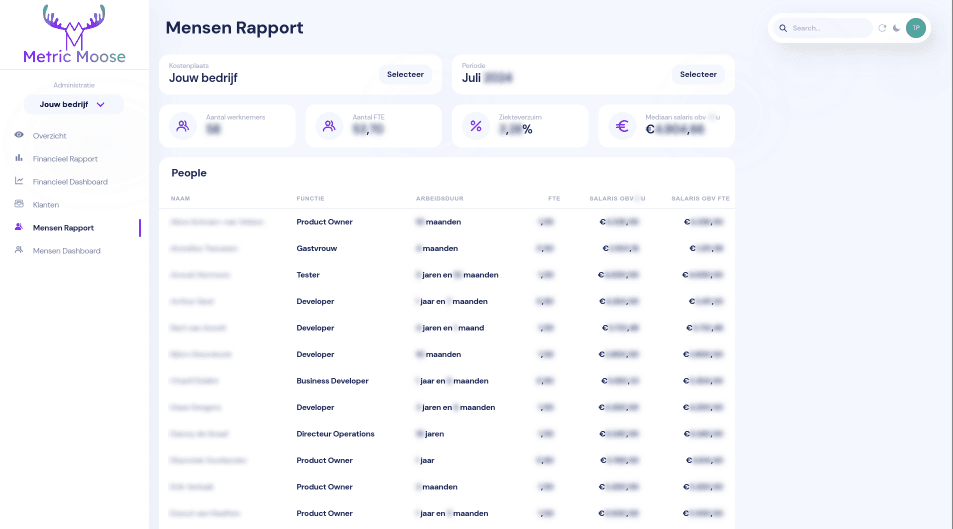The image size is (953, 529).
Task: Click the Metric Moose logo
Action: (x=74, y=34)
